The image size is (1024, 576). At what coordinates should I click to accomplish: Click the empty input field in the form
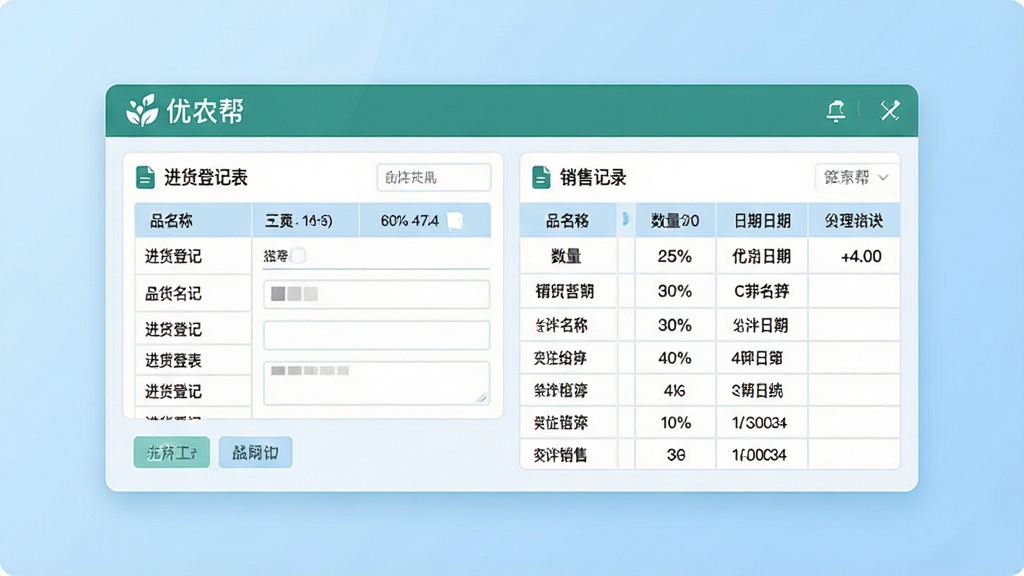pos(376,335)
